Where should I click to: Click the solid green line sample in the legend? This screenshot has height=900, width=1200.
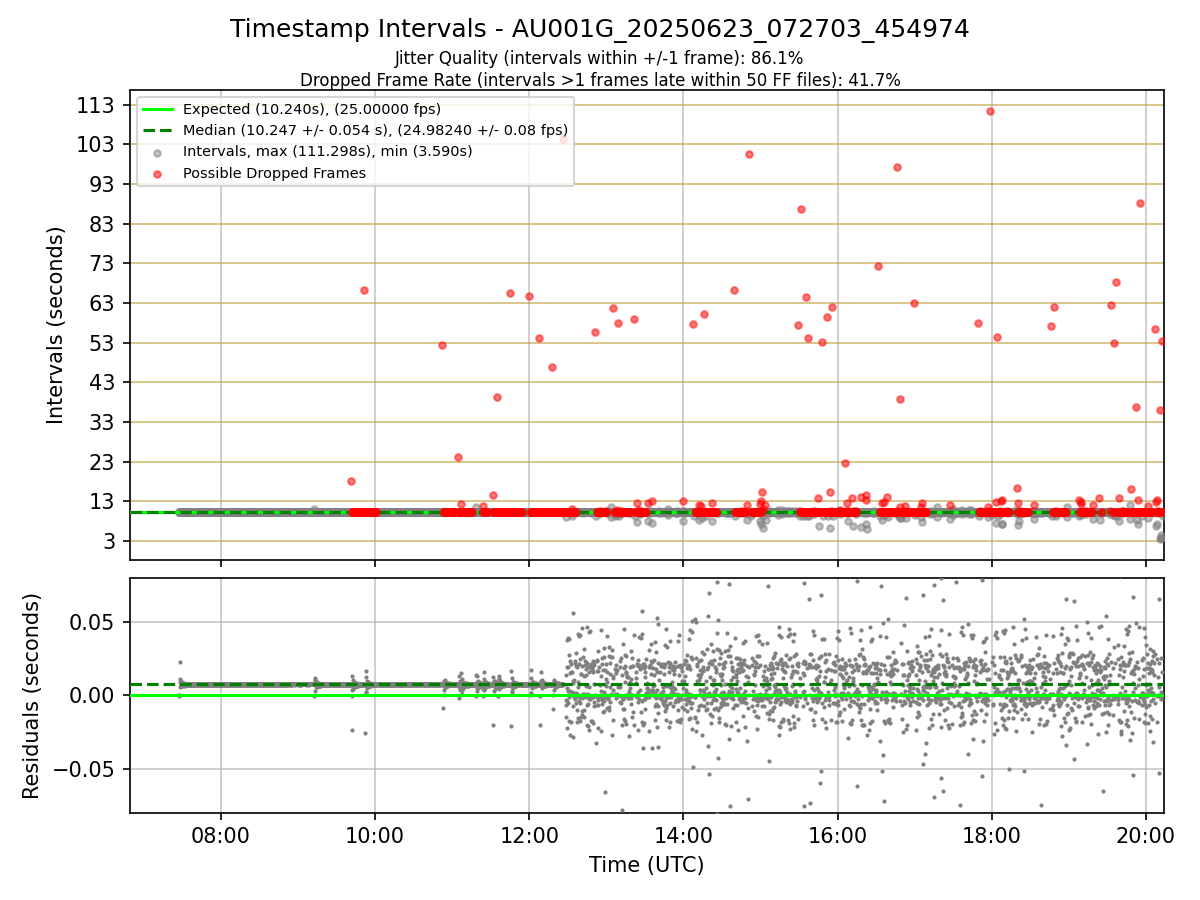point(158,109)
